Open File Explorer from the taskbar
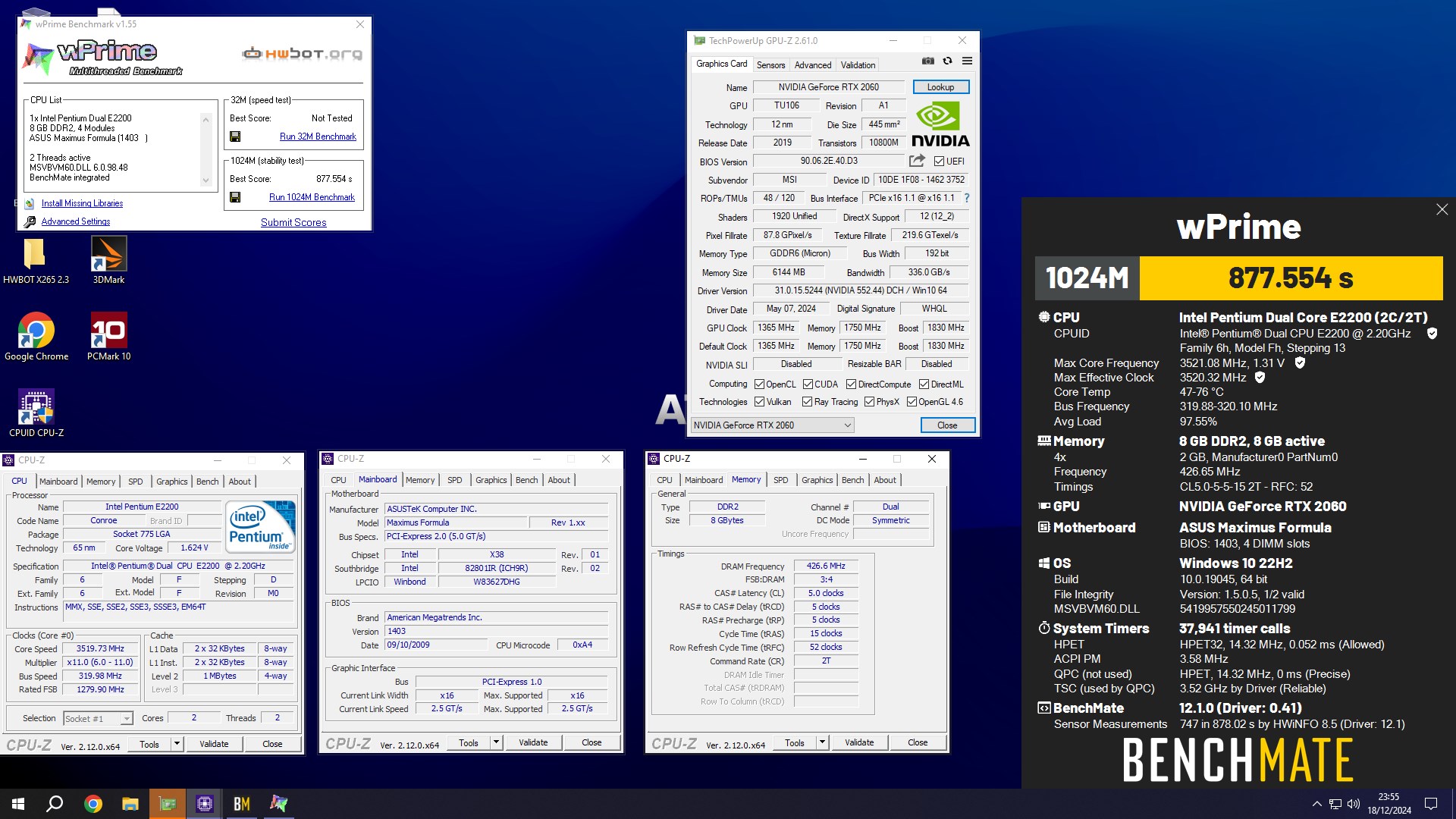The width and height of the screenshot is (1456, 819). click(130, 804)
